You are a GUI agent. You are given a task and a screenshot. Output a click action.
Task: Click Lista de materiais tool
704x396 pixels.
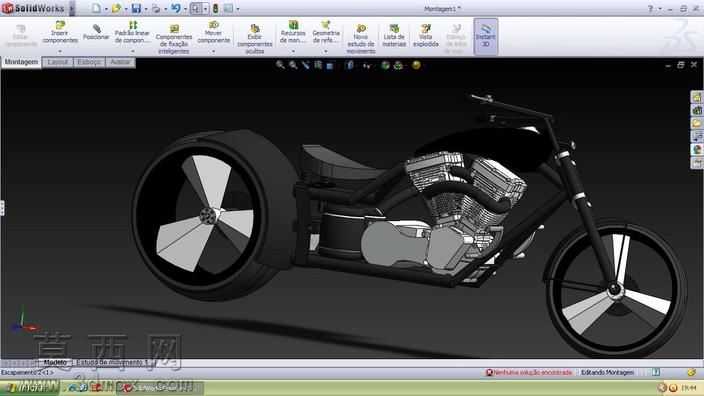point(394,36)
